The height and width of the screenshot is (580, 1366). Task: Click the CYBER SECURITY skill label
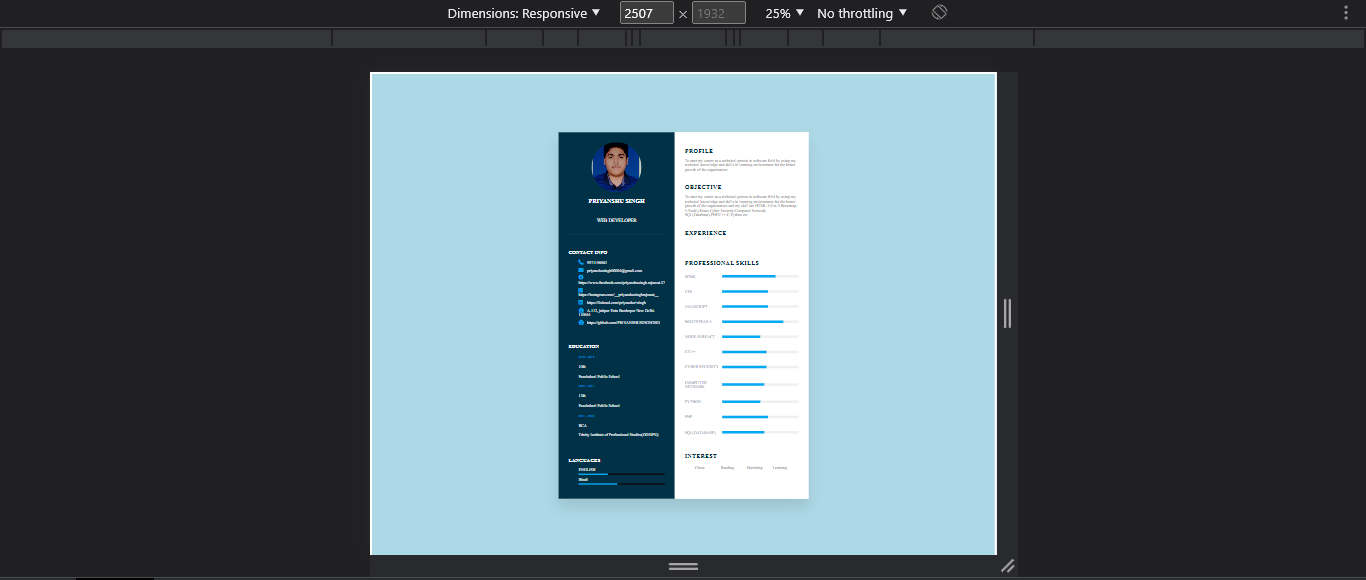pyautogui.click(x=701, y=367)
